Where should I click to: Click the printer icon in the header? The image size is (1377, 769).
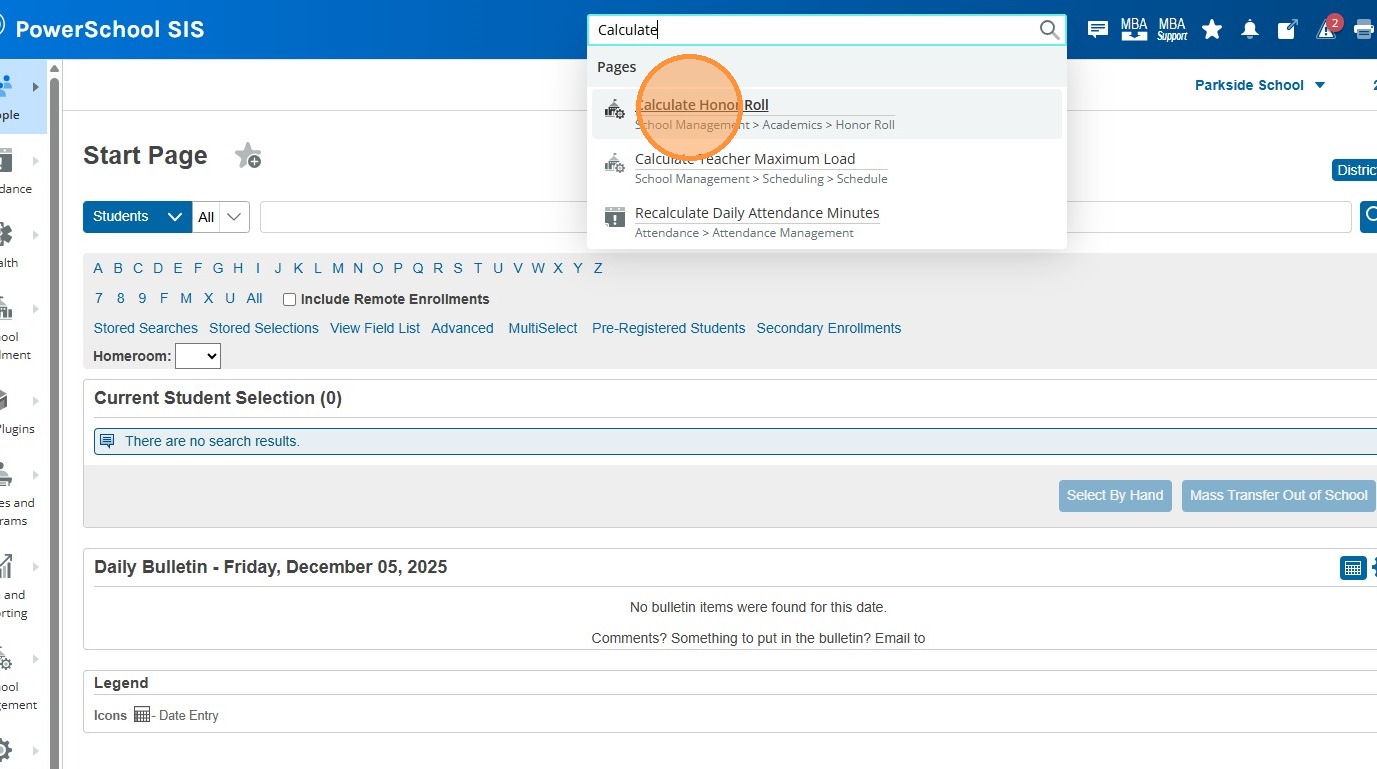pyautogui.click(x=1364, y=29)
